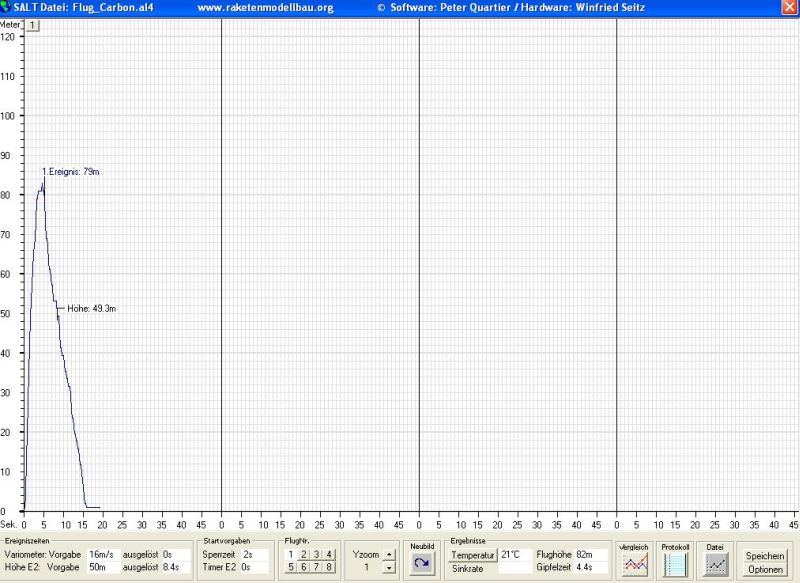800x583 pixels.
Task: Click the Variometer Vorgabe 16m/s field
Action: point(102,554)
